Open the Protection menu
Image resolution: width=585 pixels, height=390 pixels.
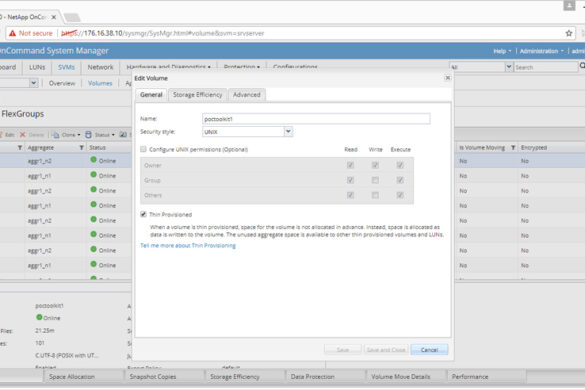[x=242, y=67]
